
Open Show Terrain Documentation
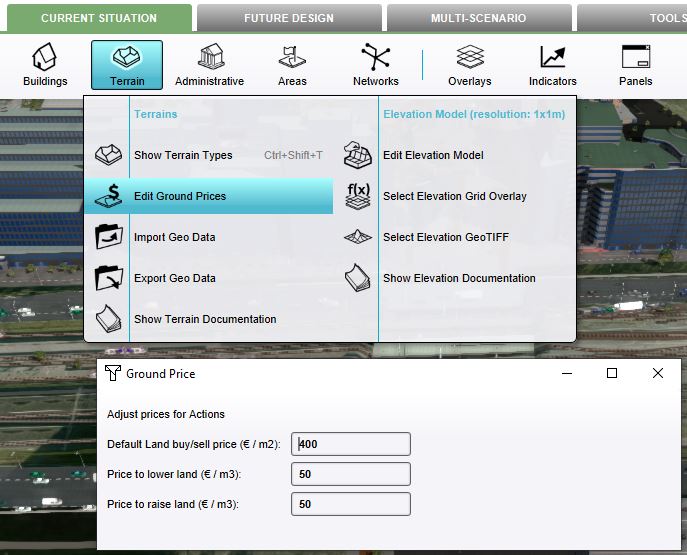[205, 319]
